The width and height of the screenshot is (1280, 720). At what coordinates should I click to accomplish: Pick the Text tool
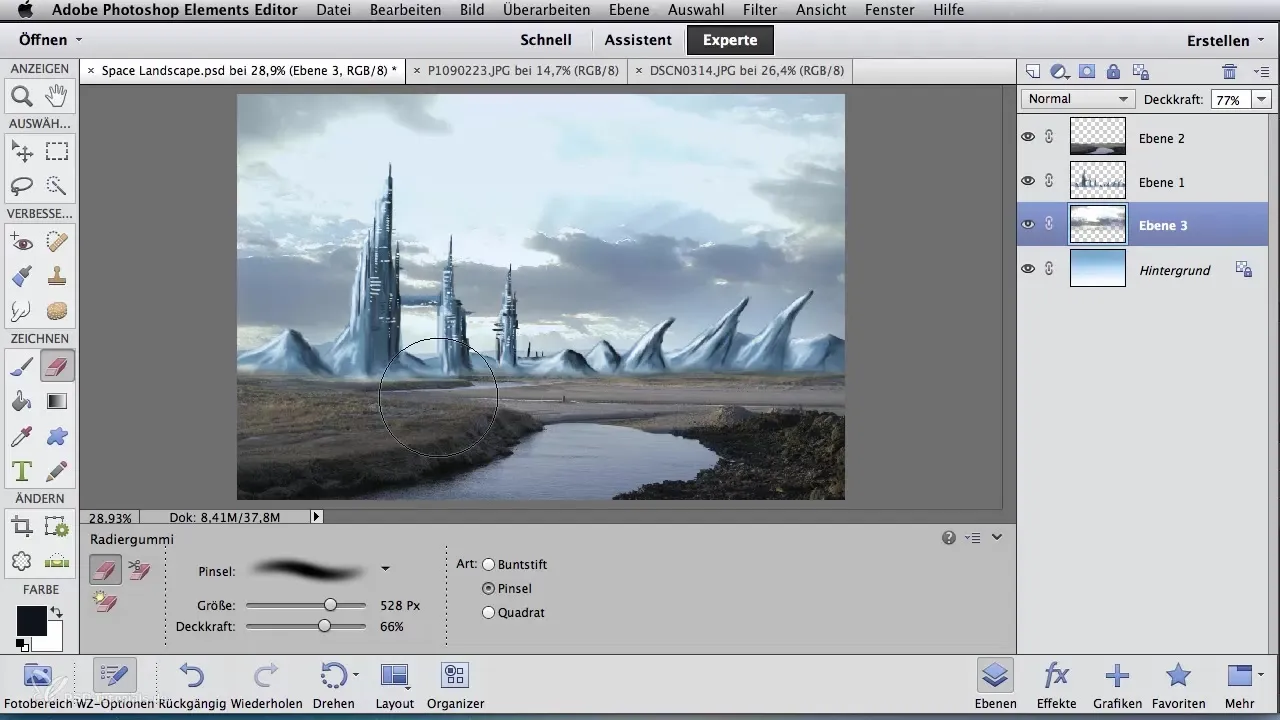point(21,470)
